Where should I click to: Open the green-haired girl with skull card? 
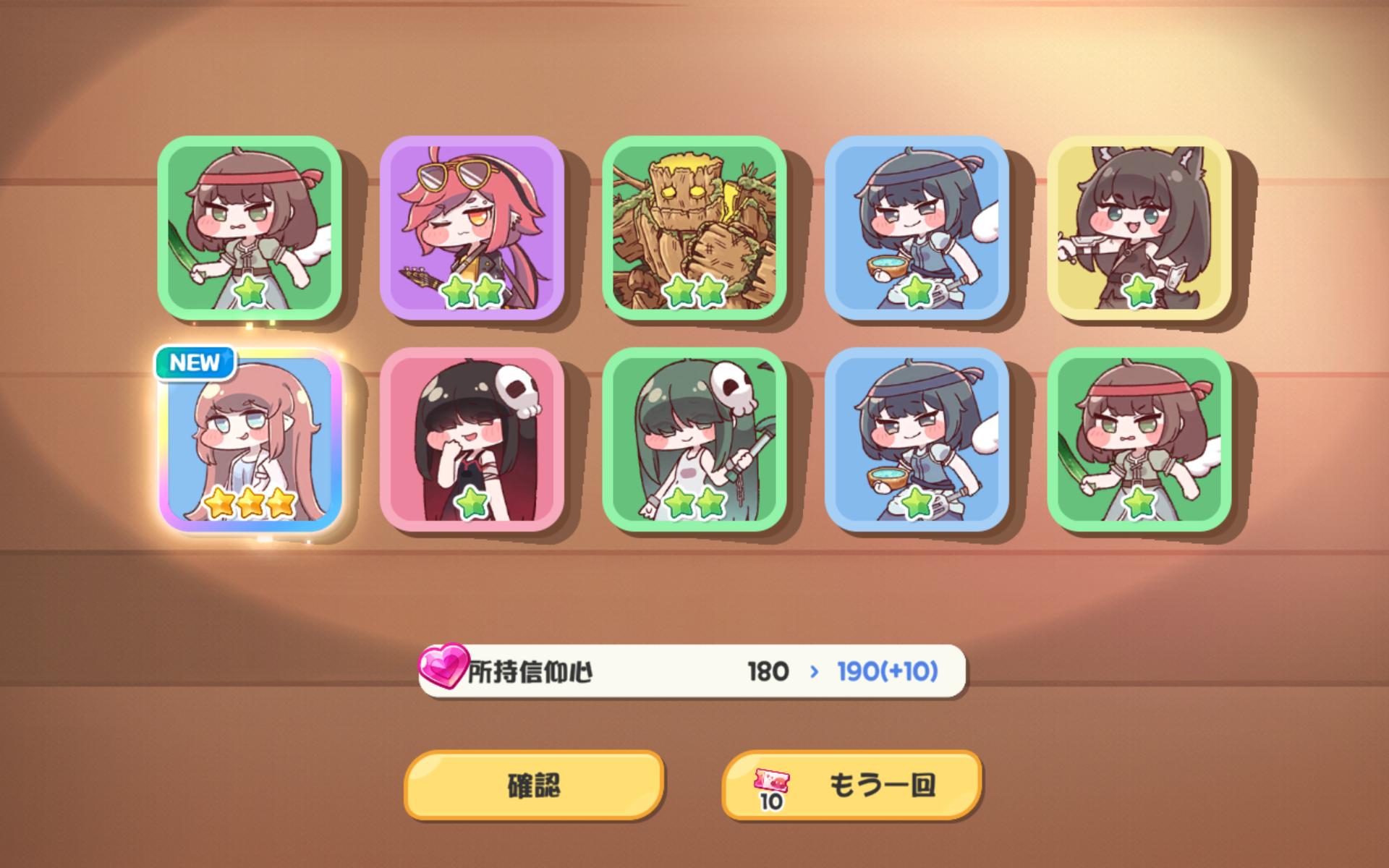tap(694, 439)
